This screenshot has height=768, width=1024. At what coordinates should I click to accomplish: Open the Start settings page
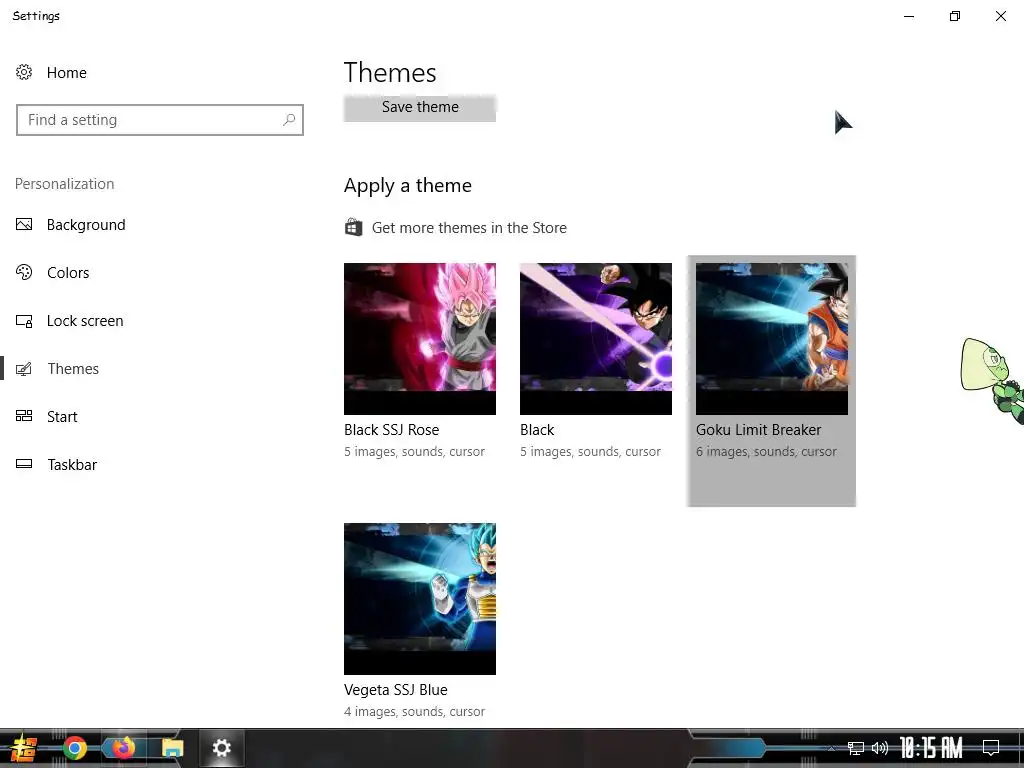[62, 417]
